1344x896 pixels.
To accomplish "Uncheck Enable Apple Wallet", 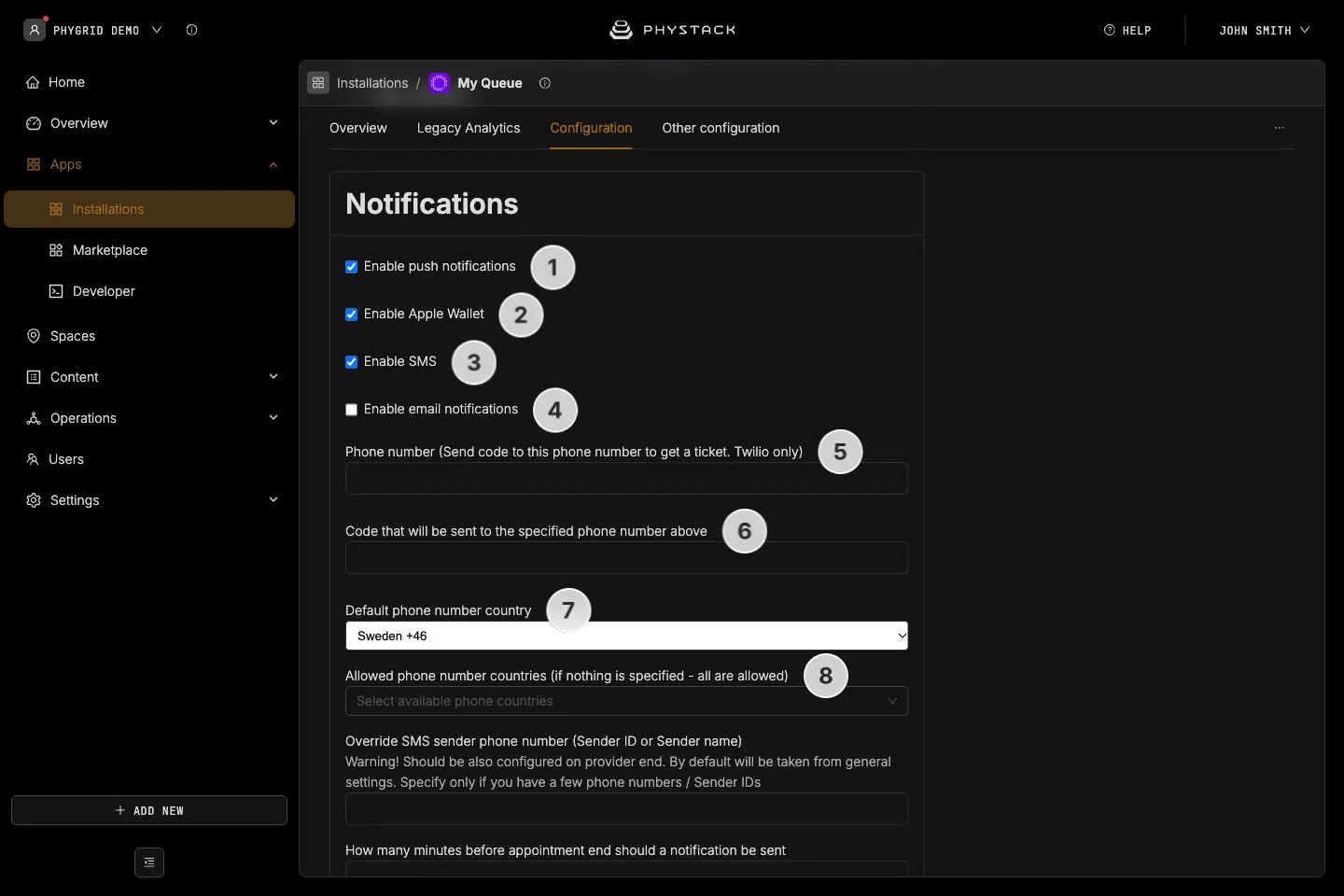I will 352,315.
